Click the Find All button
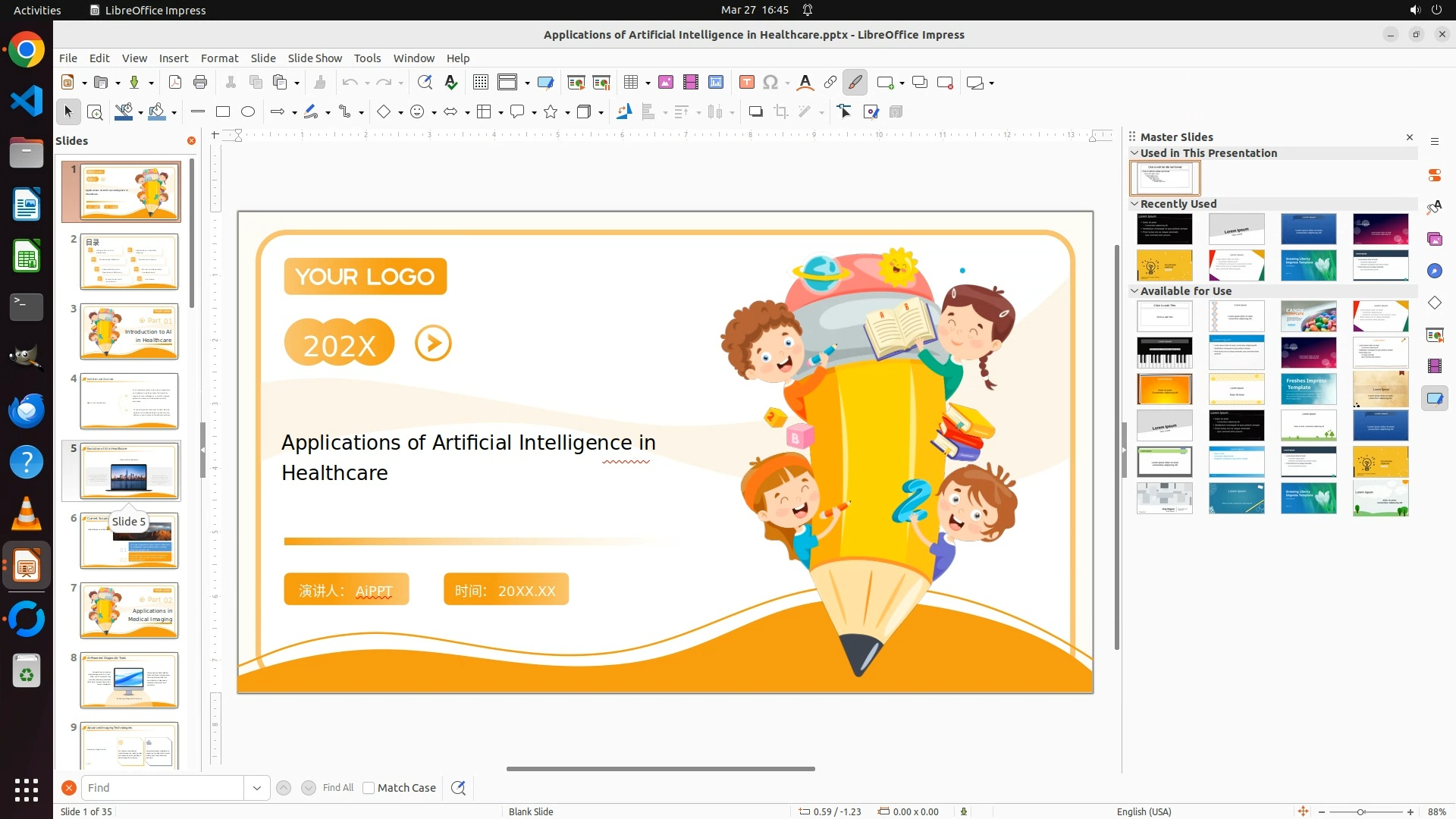Screen dimensions: 1456x819 (x=337, y=788)
